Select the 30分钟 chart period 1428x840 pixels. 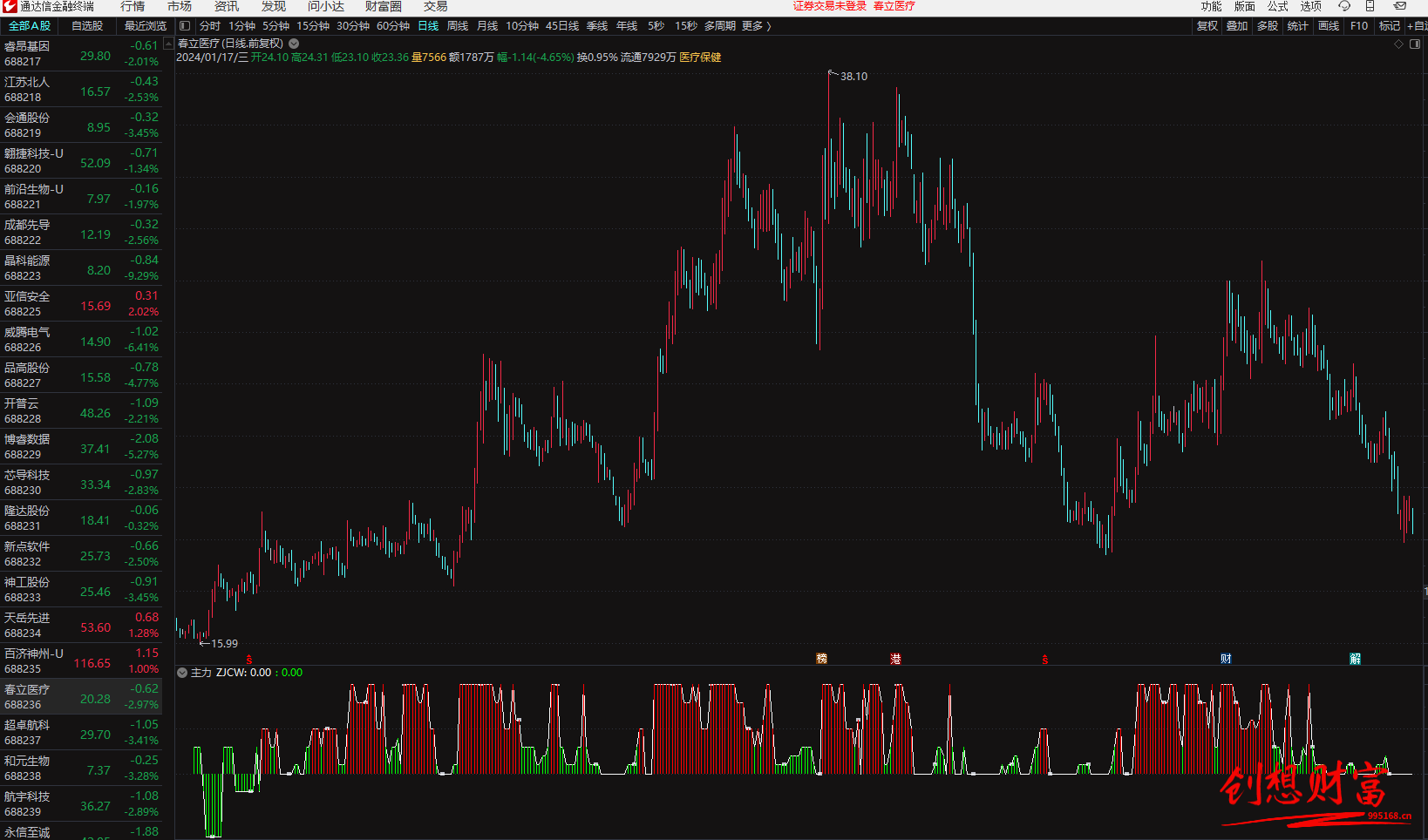pyautogui.click(x=353, y=26)
